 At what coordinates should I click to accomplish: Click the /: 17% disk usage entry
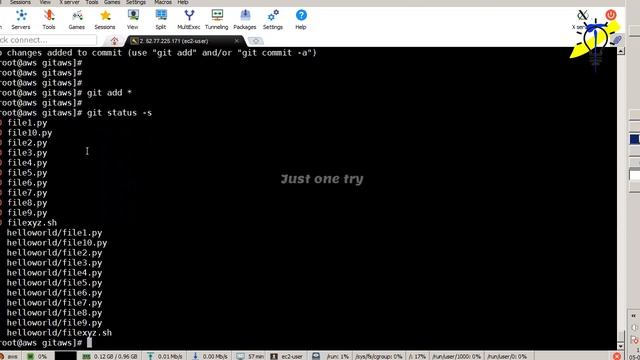(417, 356)
